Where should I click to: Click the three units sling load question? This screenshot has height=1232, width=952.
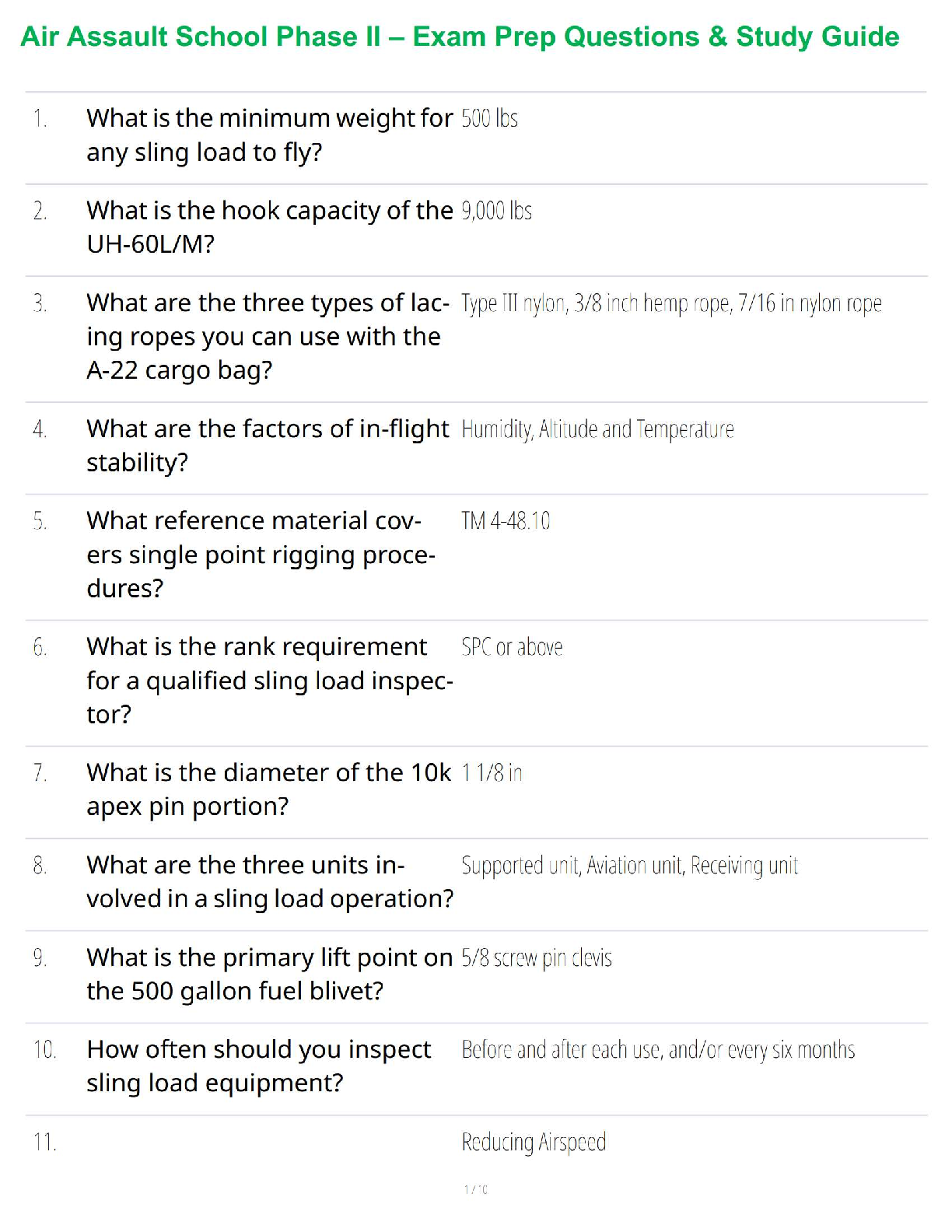tap(269, 881)
